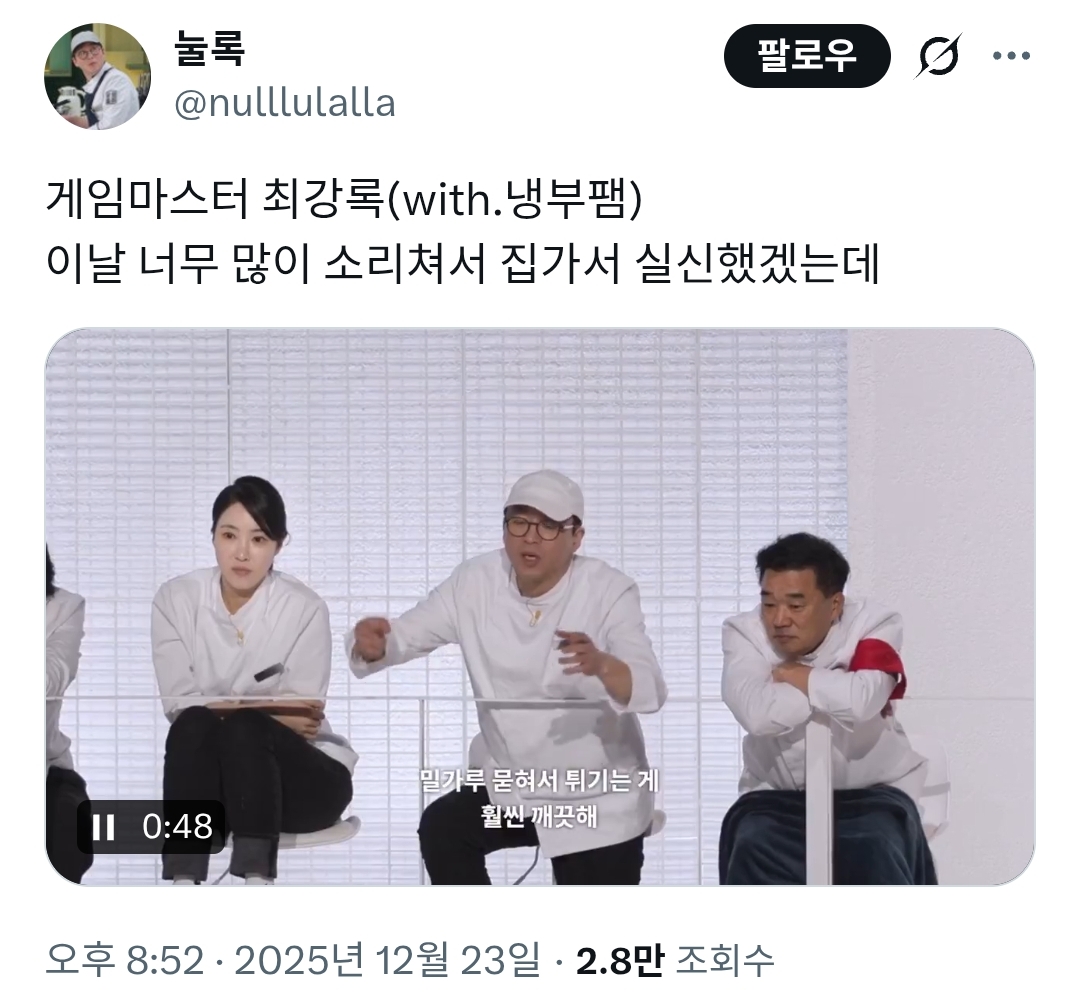This screenshot has width=1080, height=1005.
Task: Click the 0:48 remaining time label
Action: (x=177, y=827)
